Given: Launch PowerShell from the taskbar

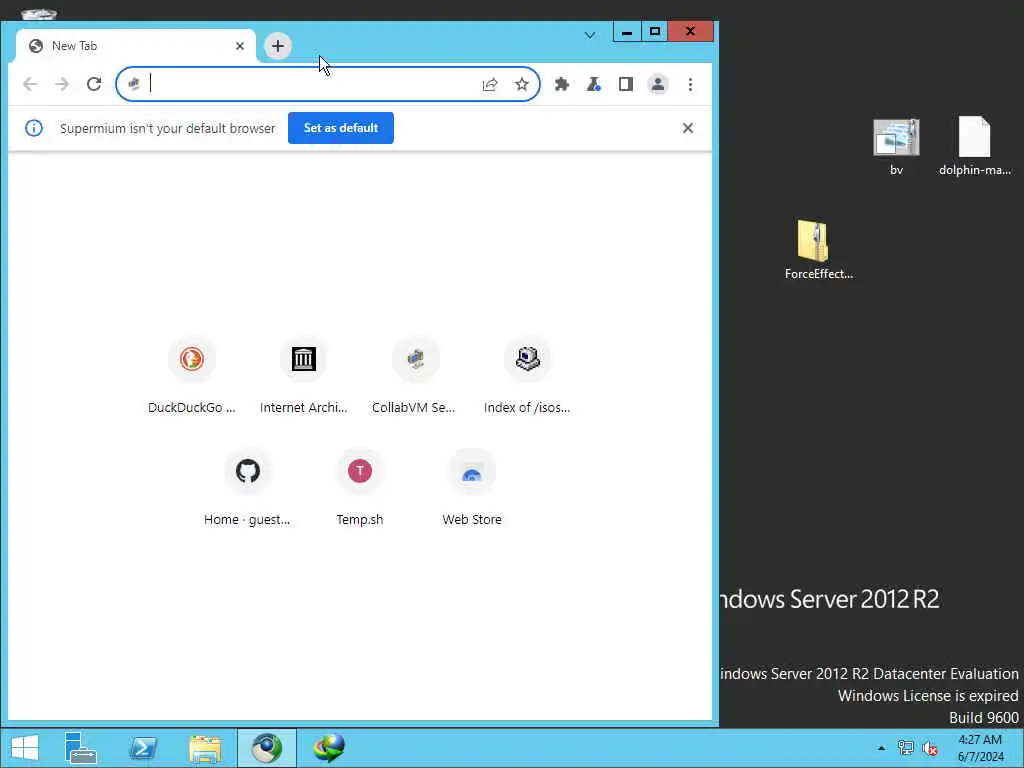Looking at the screenshot, I should coord(143,748).
